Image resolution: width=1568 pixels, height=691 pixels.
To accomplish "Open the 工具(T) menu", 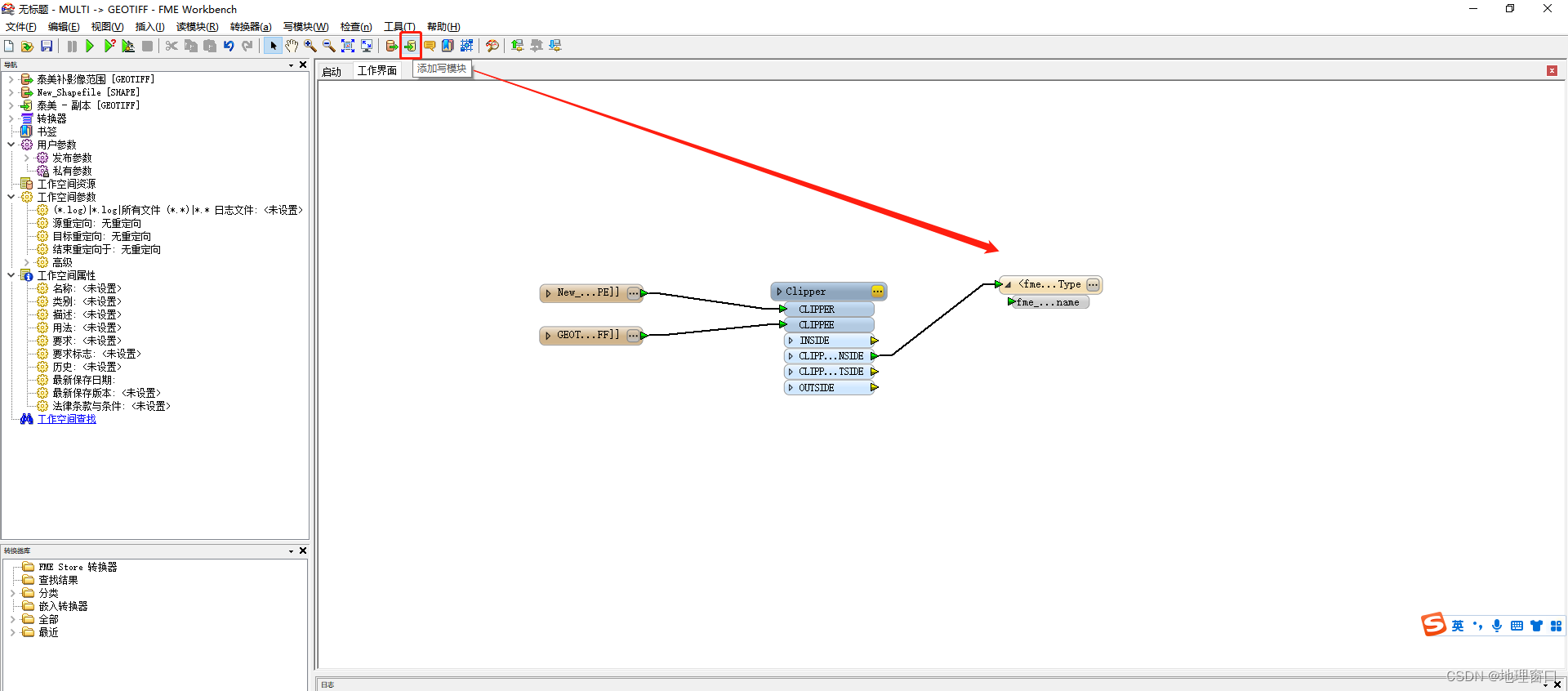I will pos(399,27).
